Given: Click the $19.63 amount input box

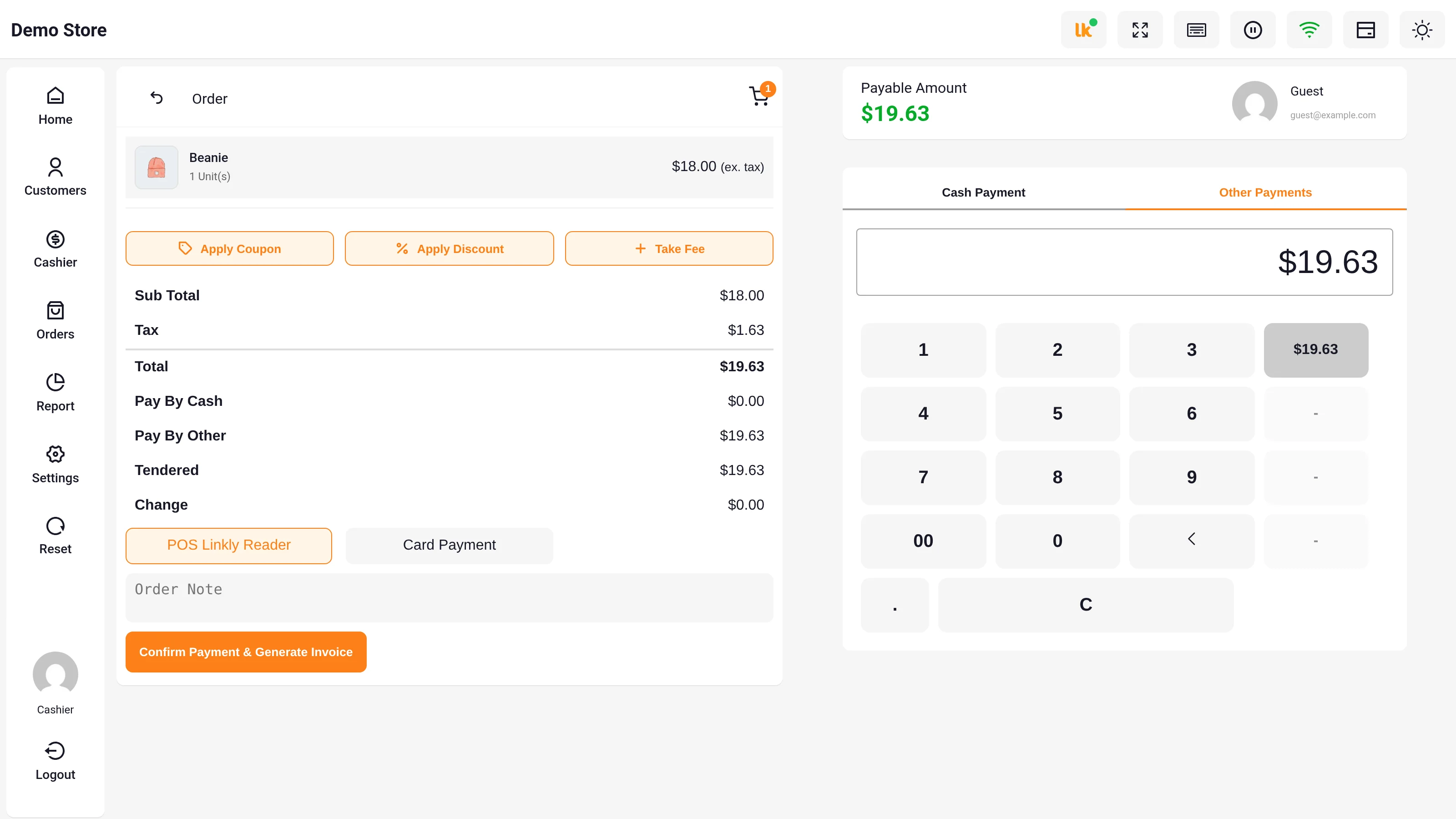Looking at the screenshot, I should tap(1124, 262).
